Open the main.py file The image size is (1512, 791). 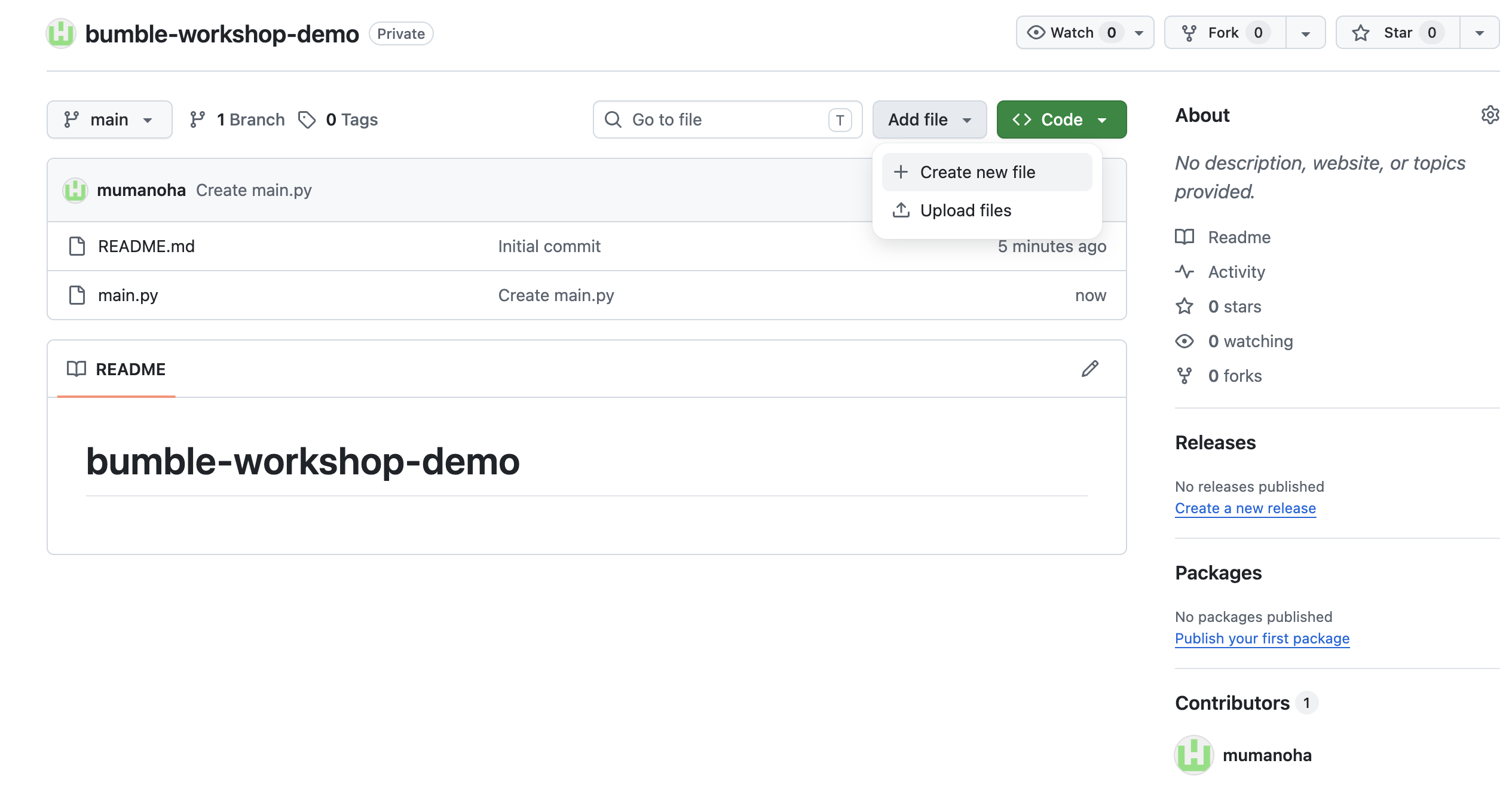[x=128, y=295]
